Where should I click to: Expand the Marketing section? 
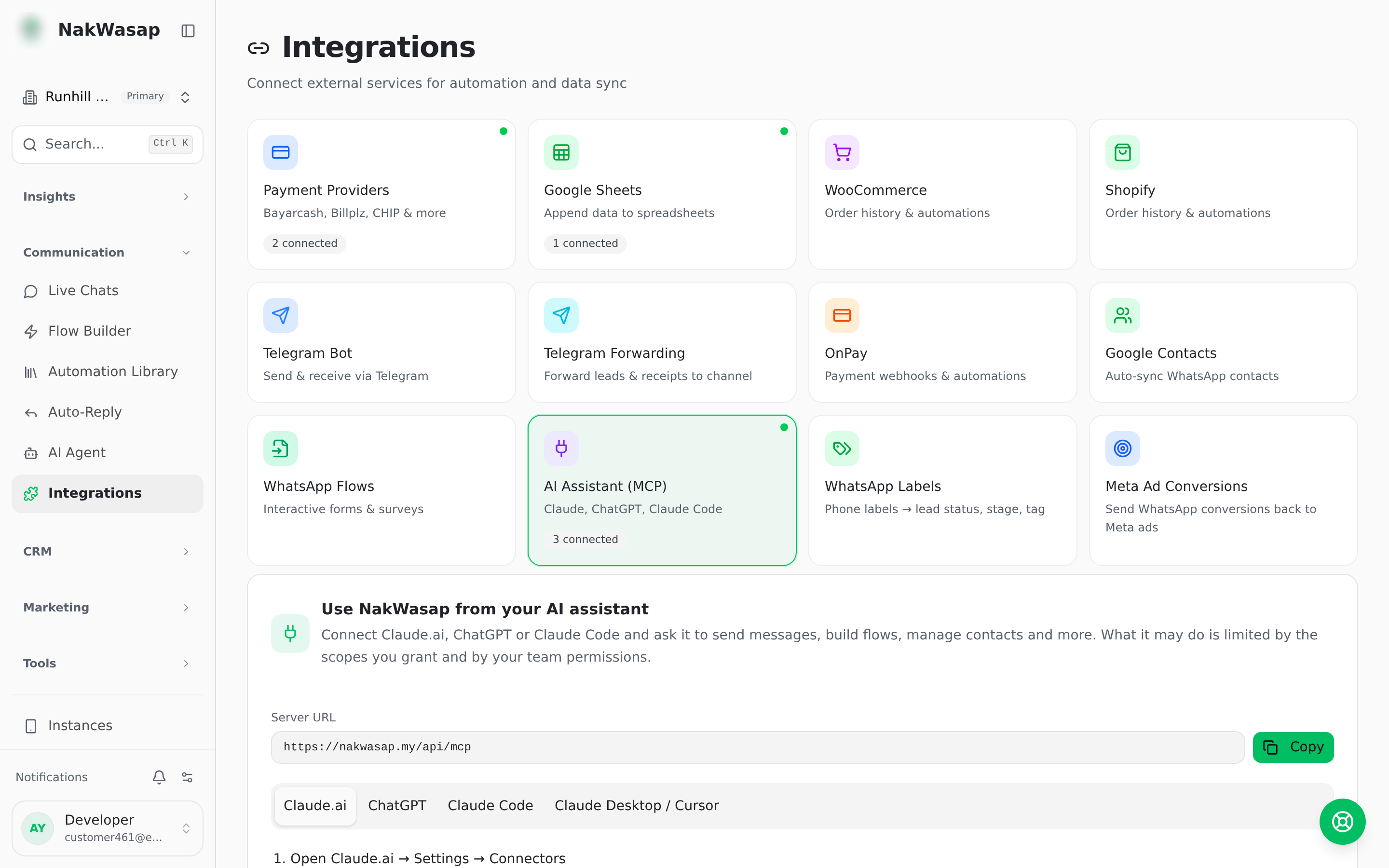point(108,608)
